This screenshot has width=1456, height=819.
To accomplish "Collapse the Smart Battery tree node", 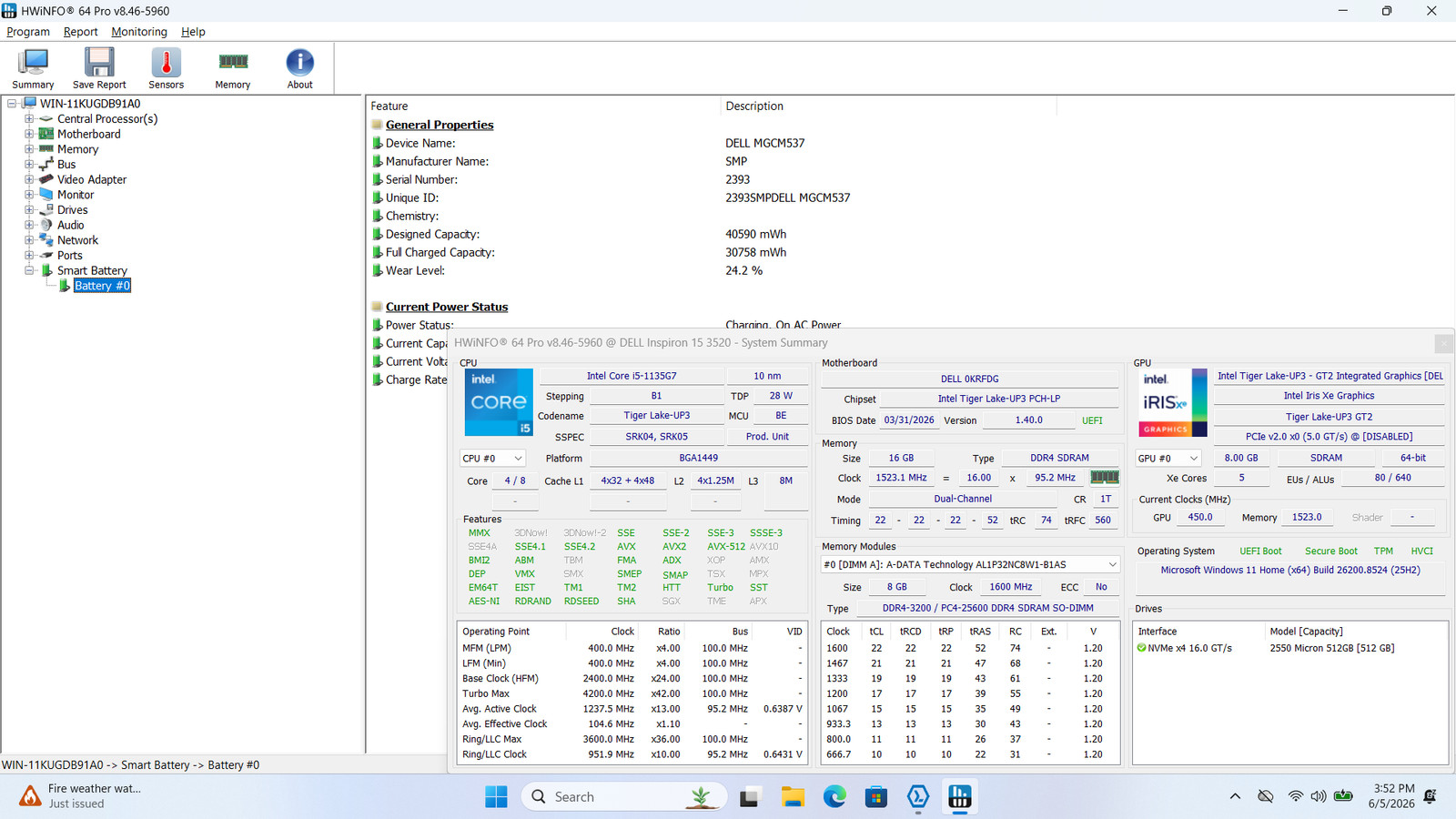I will click(29, 270).
